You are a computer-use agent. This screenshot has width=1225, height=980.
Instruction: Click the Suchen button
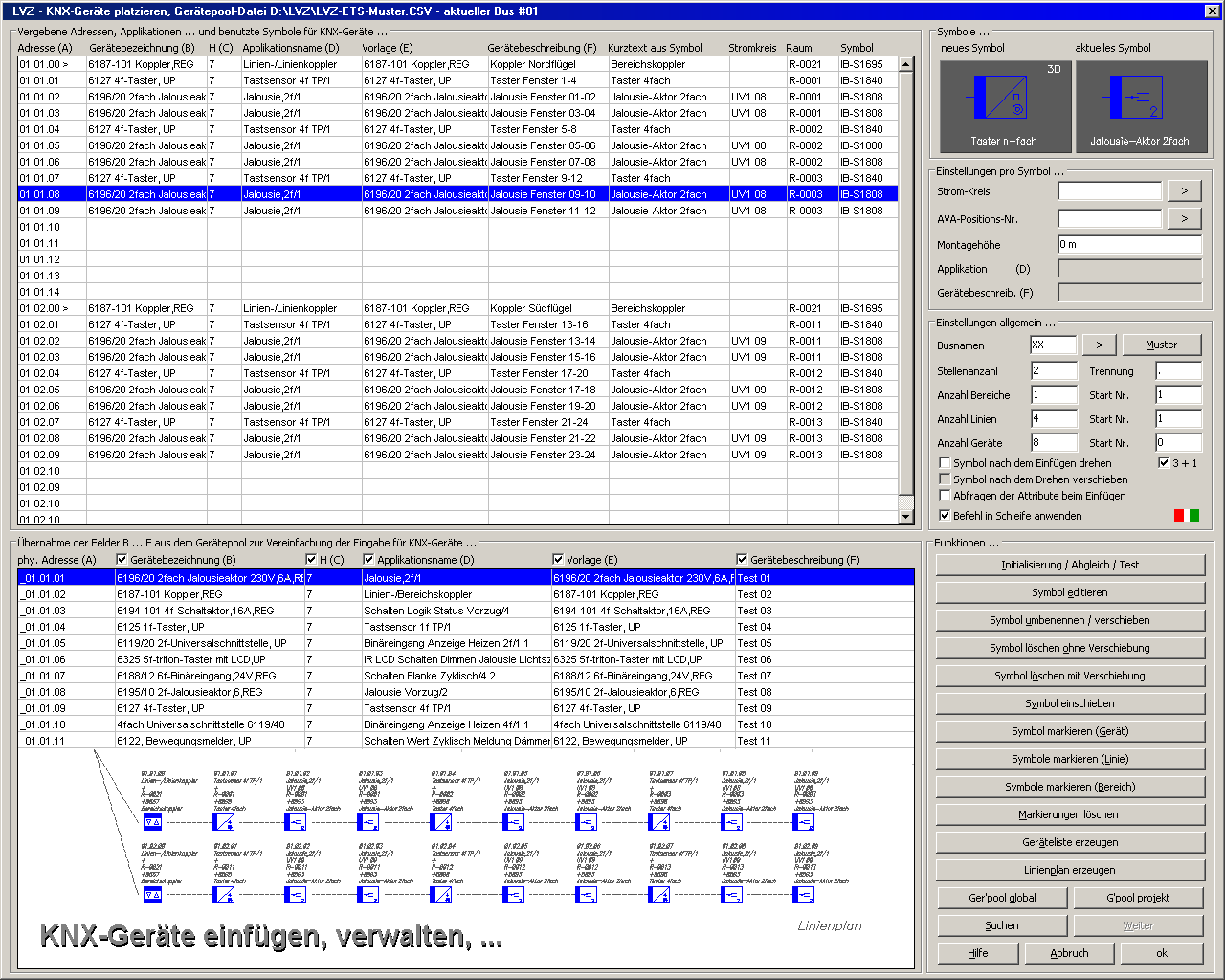tap(1002, 925)
